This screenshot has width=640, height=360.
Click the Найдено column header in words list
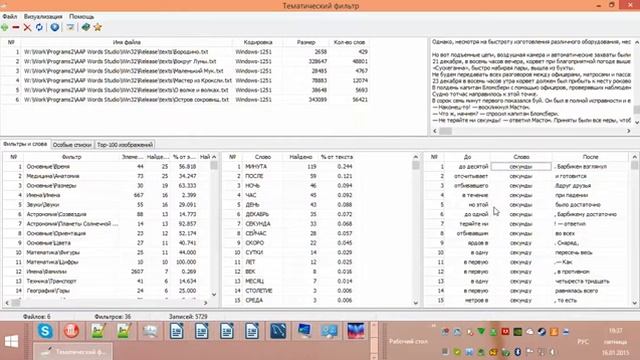(301, 157)
